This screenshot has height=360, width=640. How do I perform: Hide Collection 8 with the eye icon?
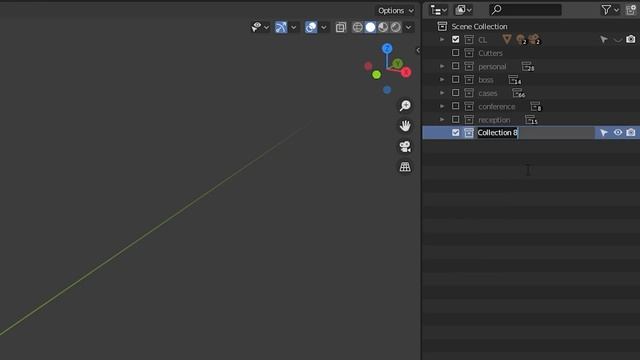618,133
